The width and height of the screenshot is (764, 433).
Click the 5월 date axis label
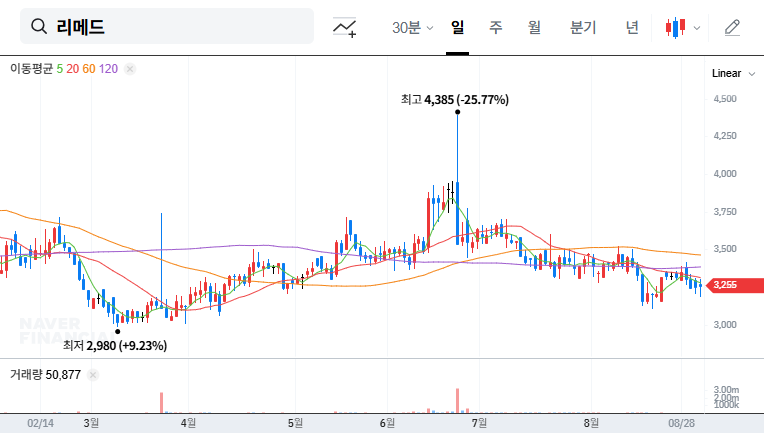[x=295, y=423]
